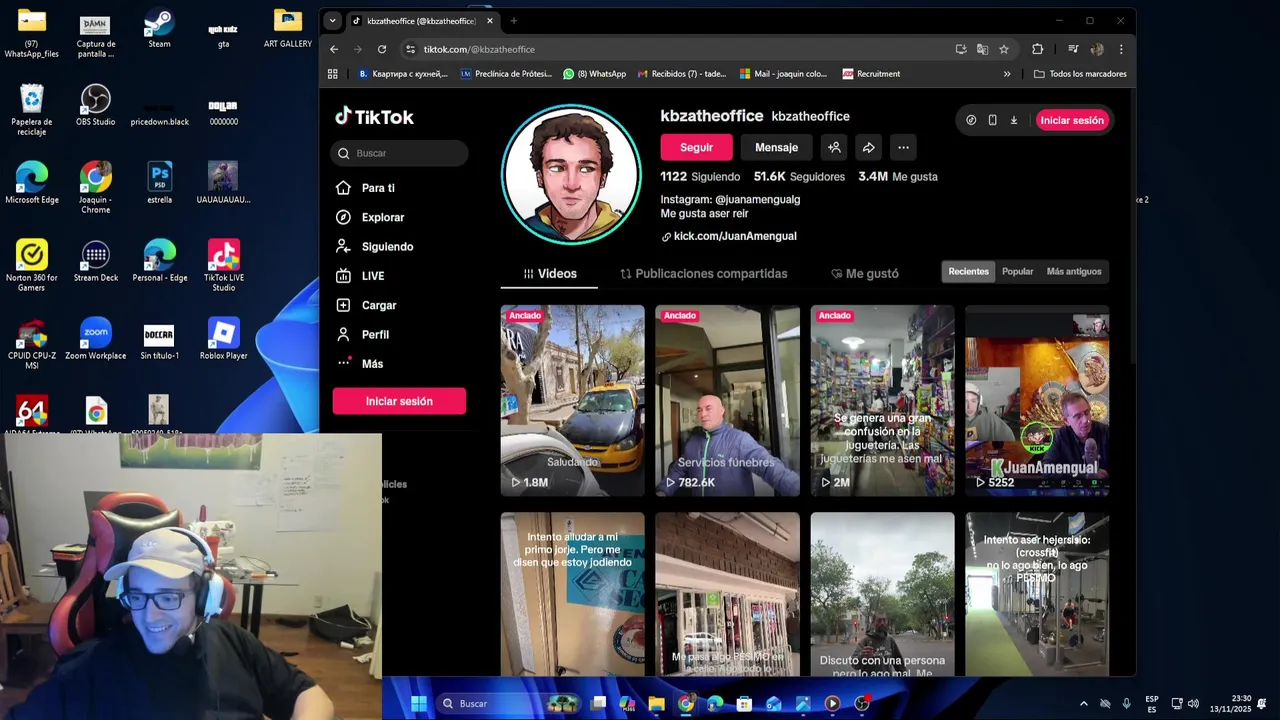Open the crossfit hejersisio video

(1037, 595)
